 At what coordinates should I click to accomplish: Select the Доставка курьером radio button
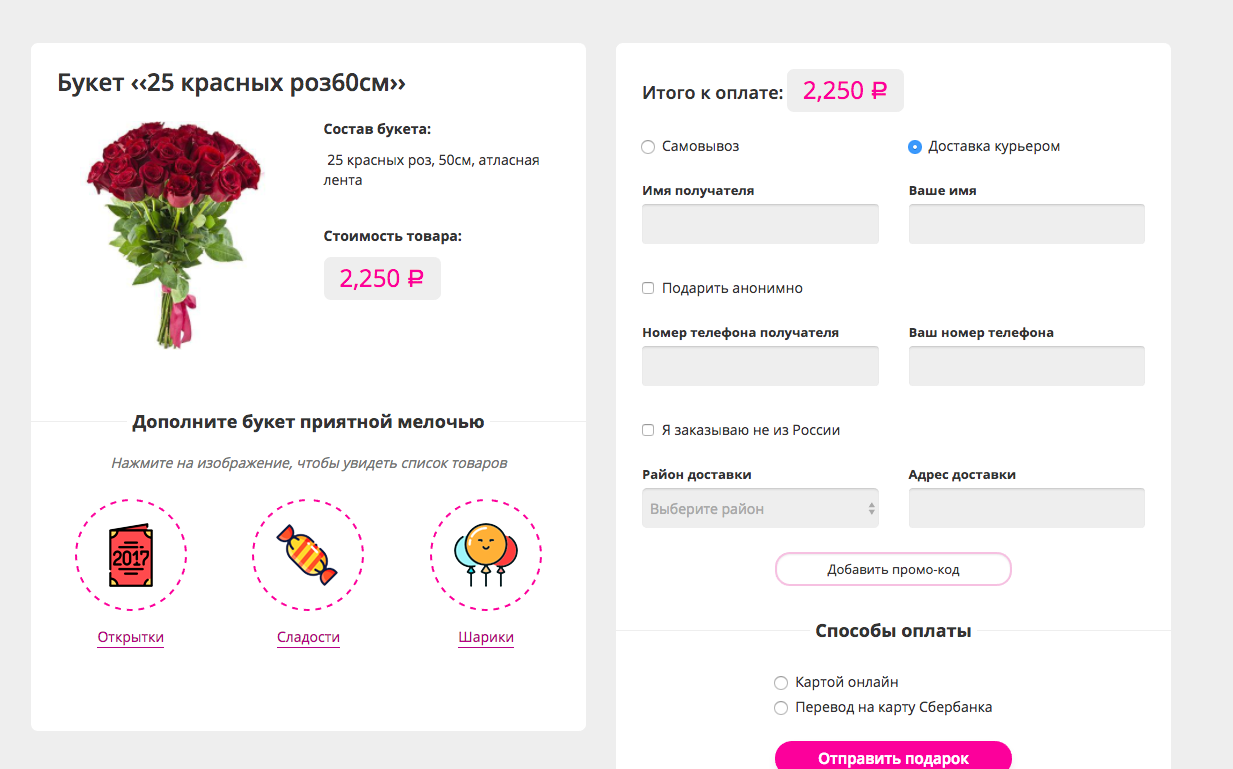click(x=915, y=147)
